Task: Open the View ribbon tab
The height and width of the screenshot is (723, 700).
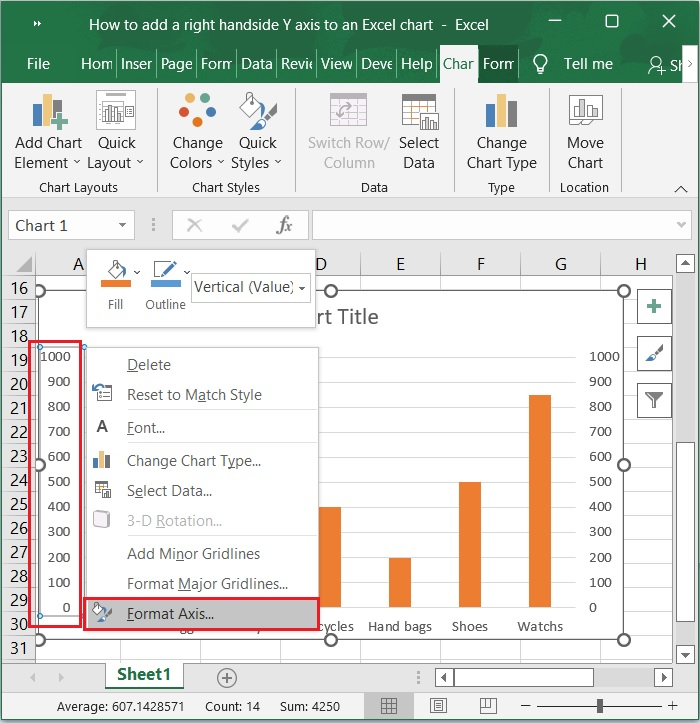Action: coord(337,64)
